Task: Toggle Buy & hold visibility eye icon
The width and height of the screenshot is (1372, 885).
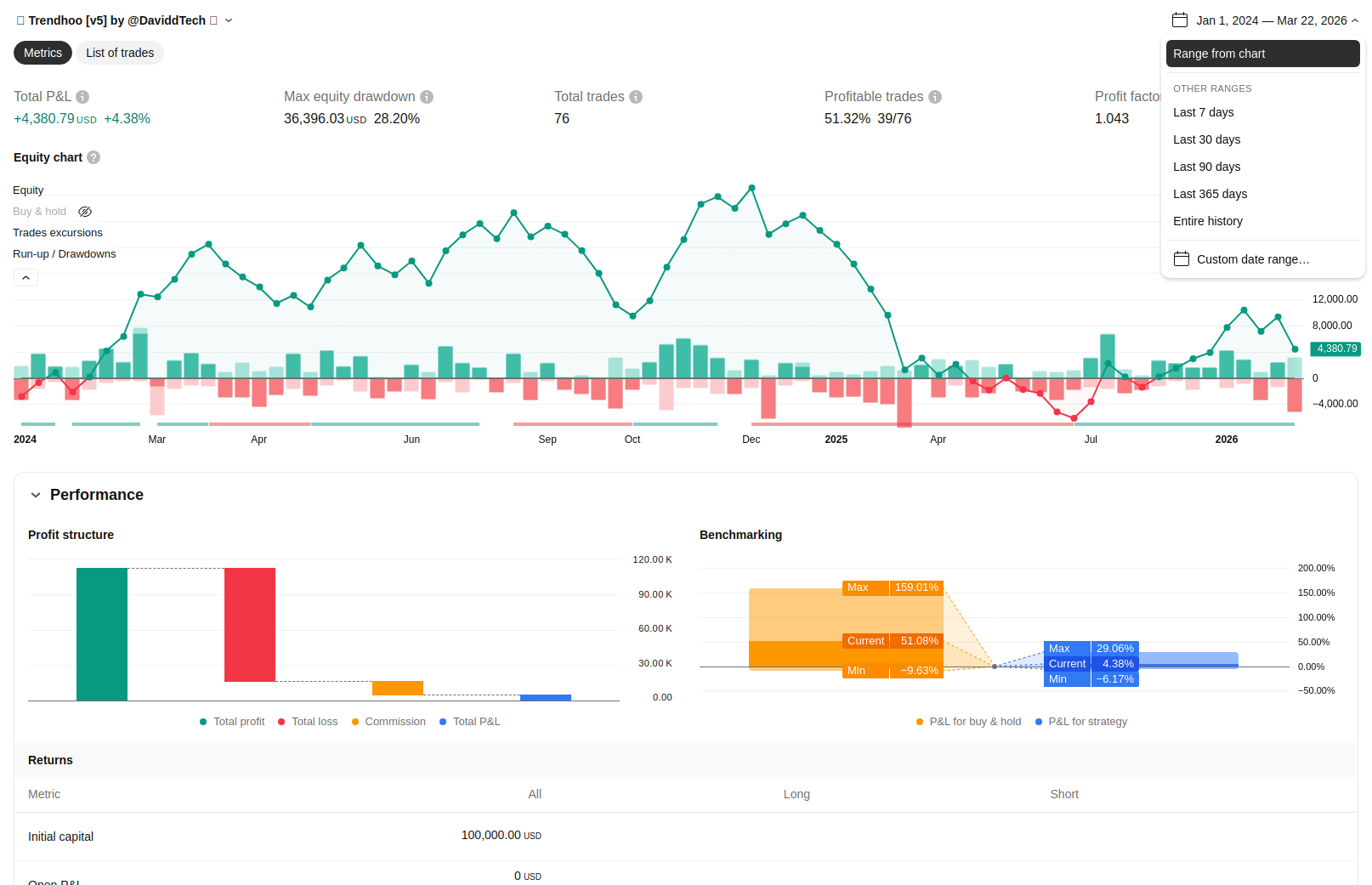Action: pos(85,212)
